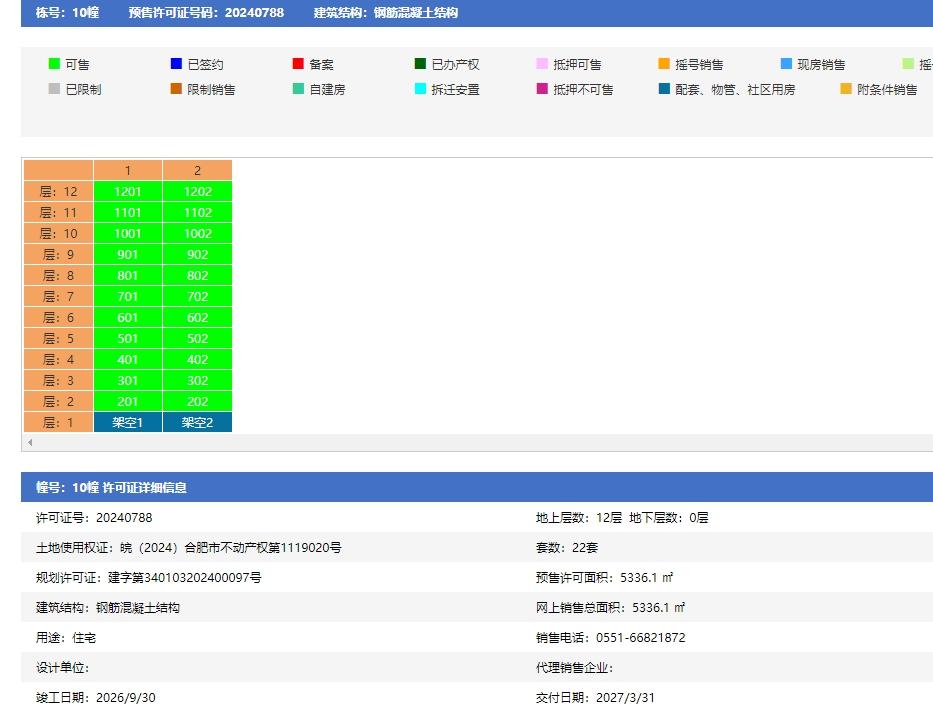Click the dark green 已办产权 swatch
Viewport: 933px width, 715px height.
420,64
